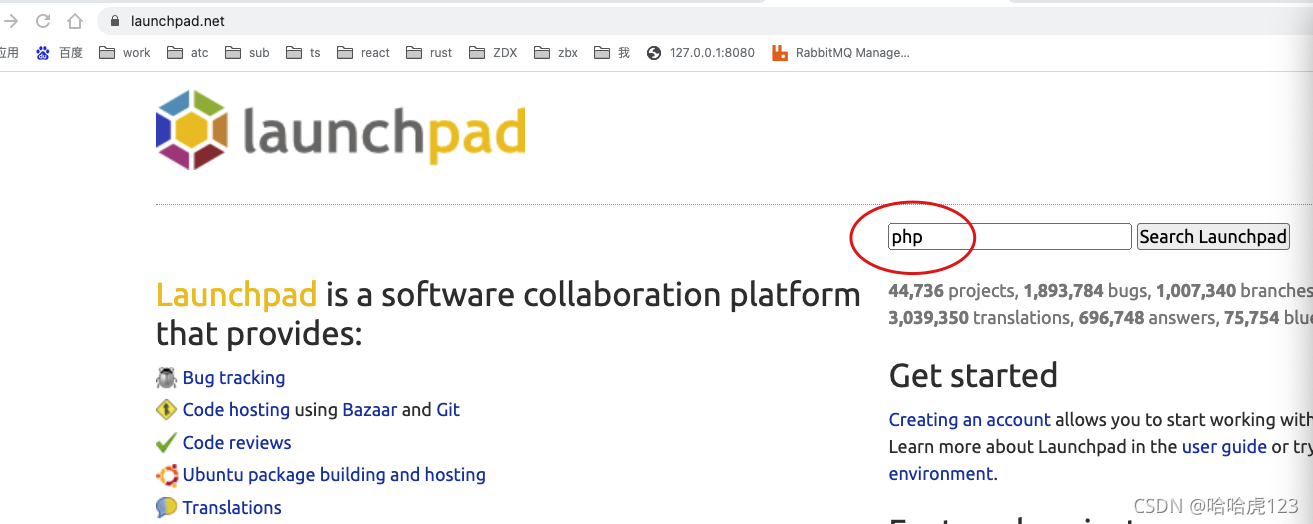Open the yellow Launchpad heading link
This screenshot has width=1313, height=524.
tap(236, 295)
